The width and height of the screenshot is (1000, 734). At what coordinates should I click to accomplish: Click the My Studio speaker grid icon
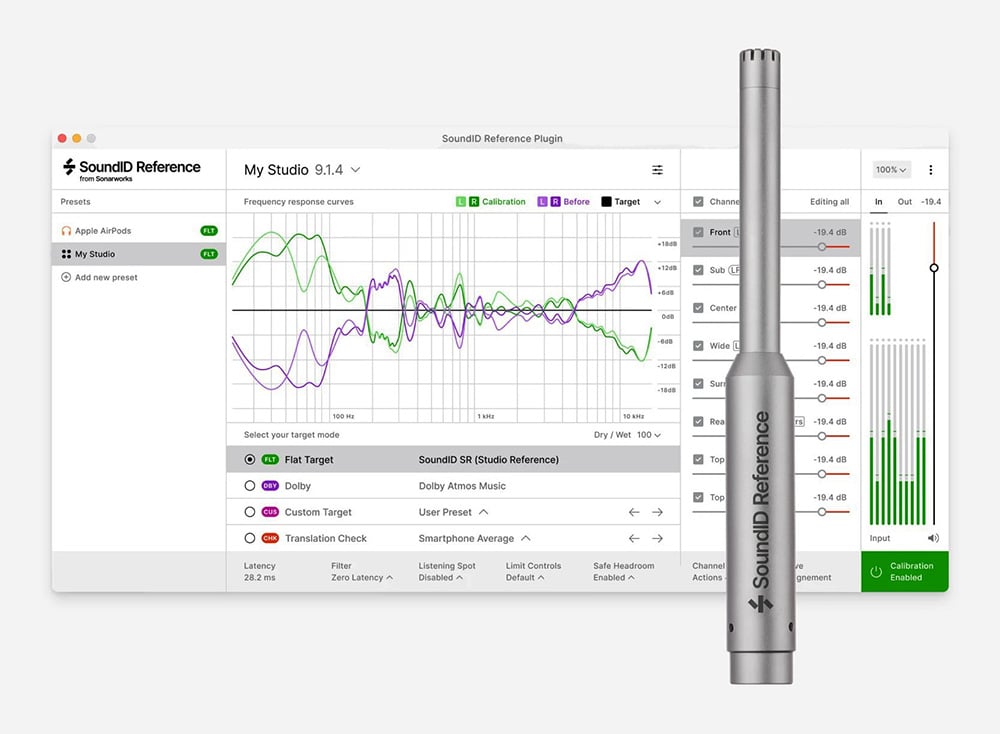[66, 254]
